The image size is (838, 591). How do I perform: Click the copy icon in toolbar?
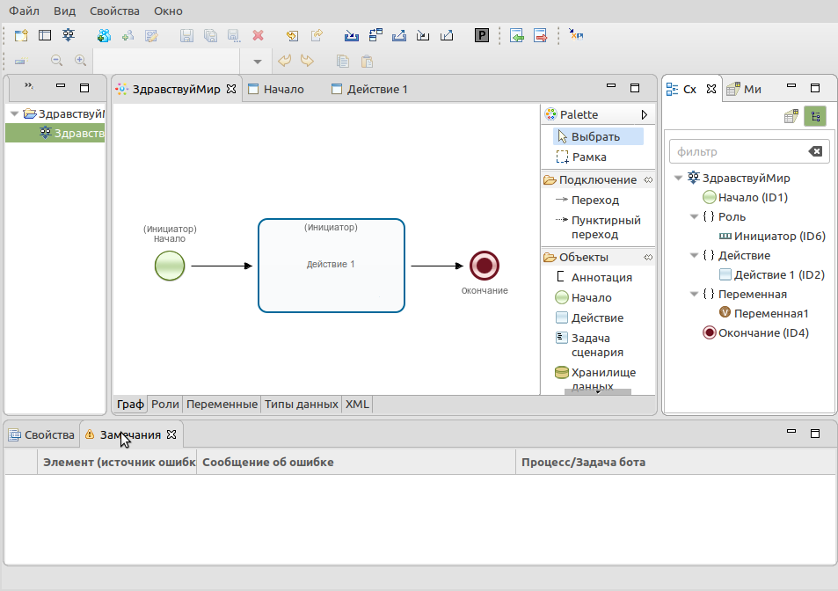click(x=343, y=61)
